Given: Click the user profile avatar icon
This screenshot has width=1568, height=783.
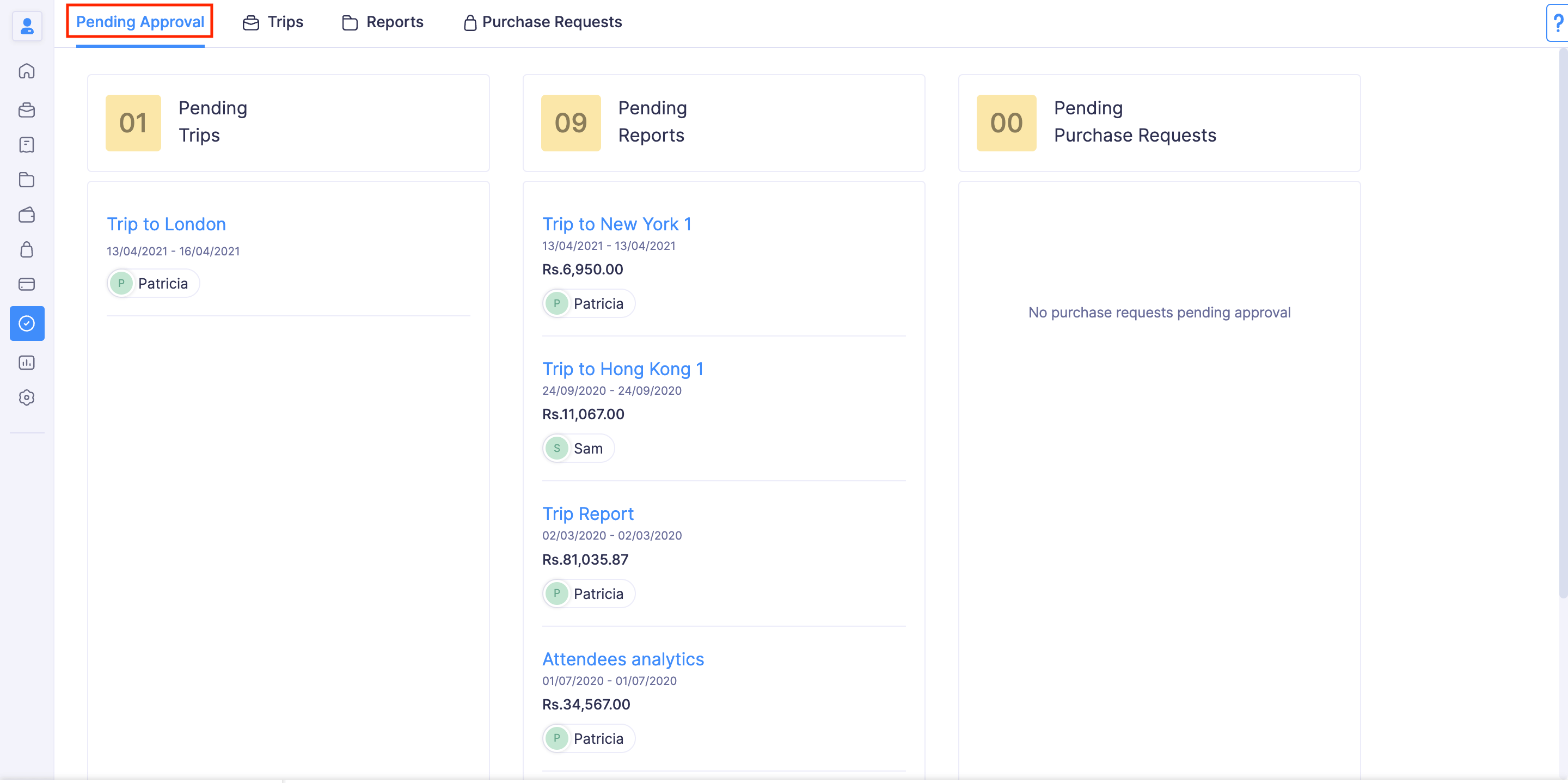Looking at the screenshot, I should (x=27, y=26).
